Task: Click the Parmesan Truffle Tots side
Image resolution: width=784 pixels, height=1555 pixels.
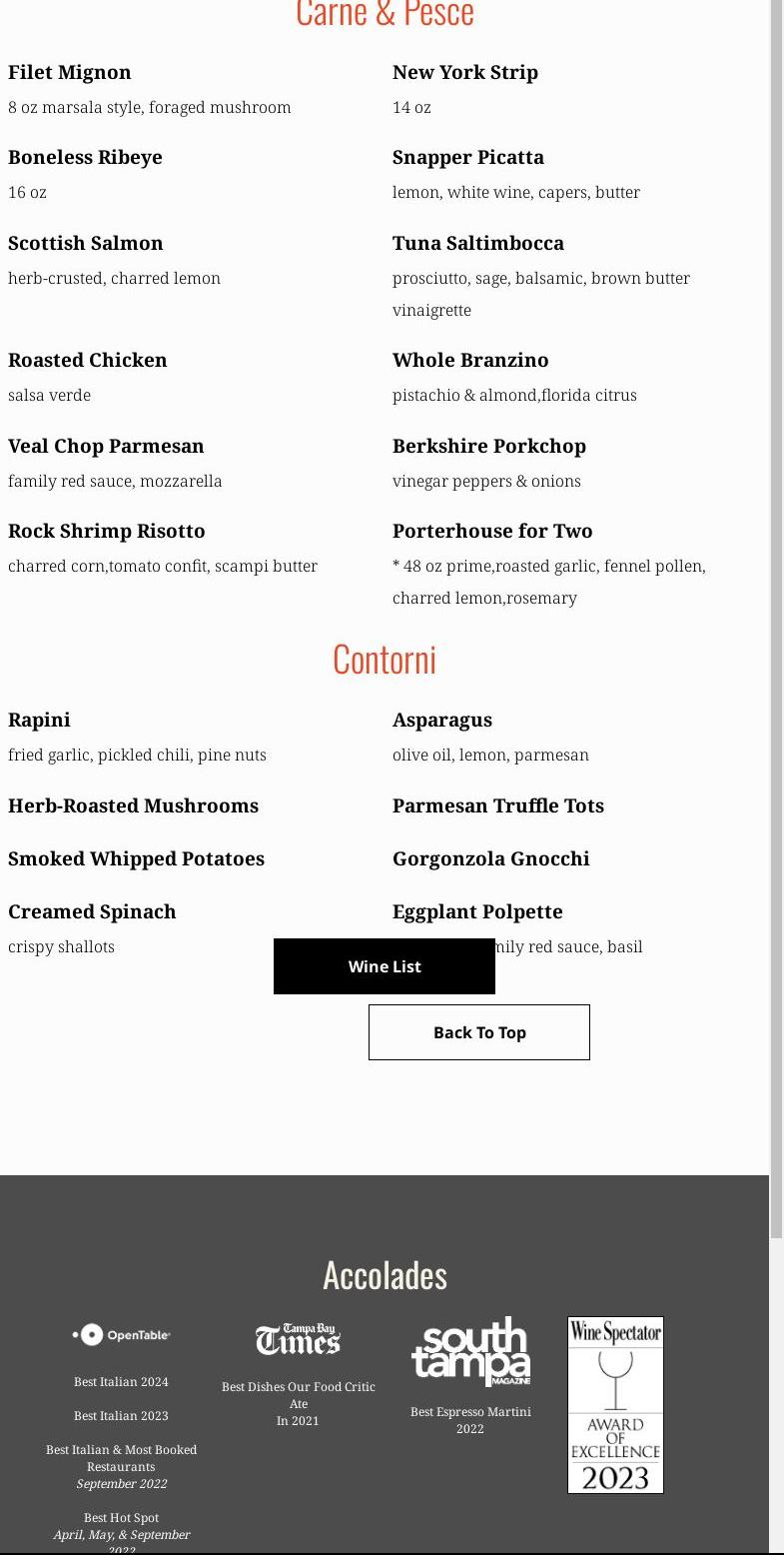Action: click(x=497, y=805)
